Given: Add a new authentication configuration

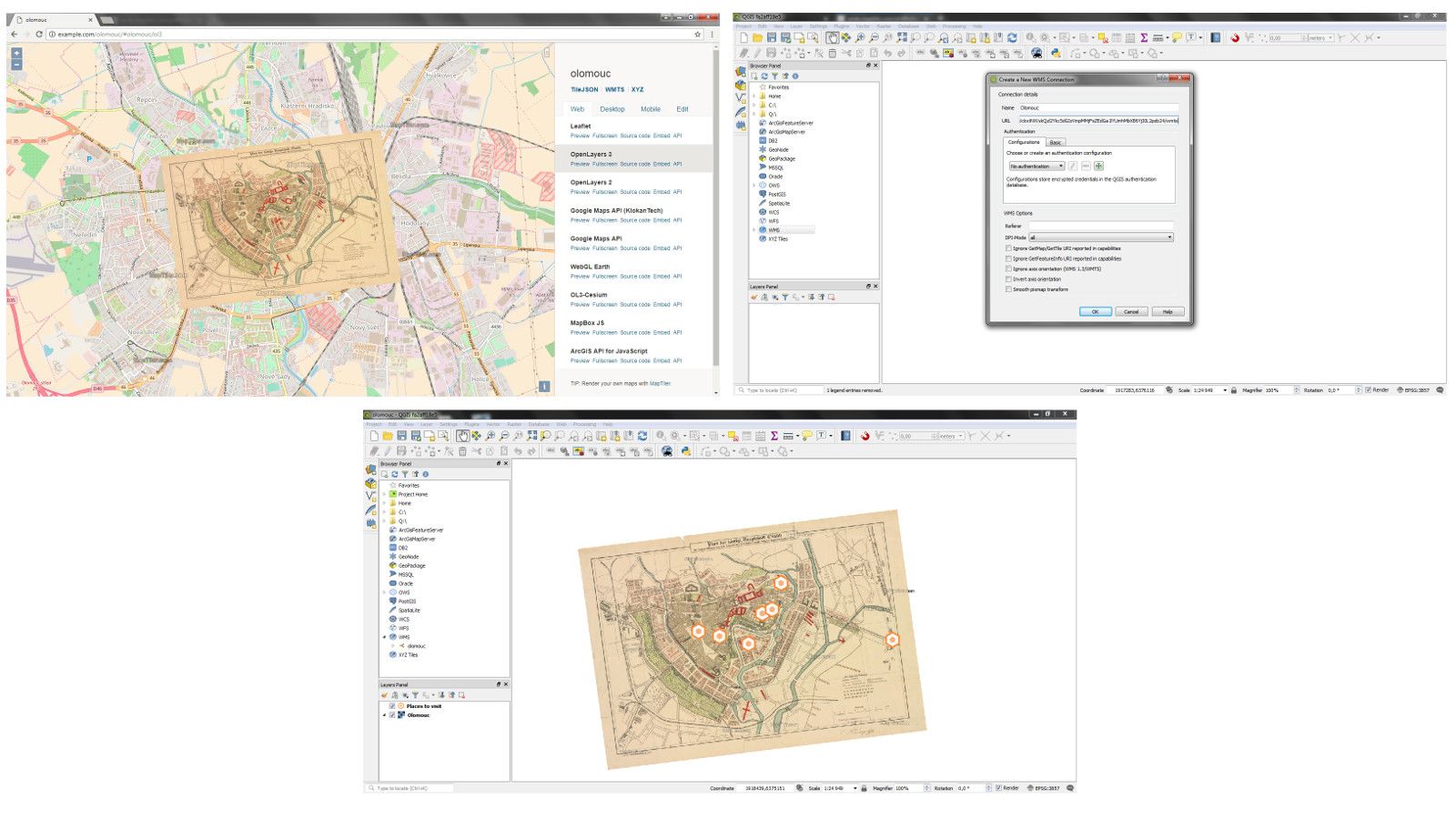Looking at the screenshot, I should pyautogui.click(x=1098, y=166).
